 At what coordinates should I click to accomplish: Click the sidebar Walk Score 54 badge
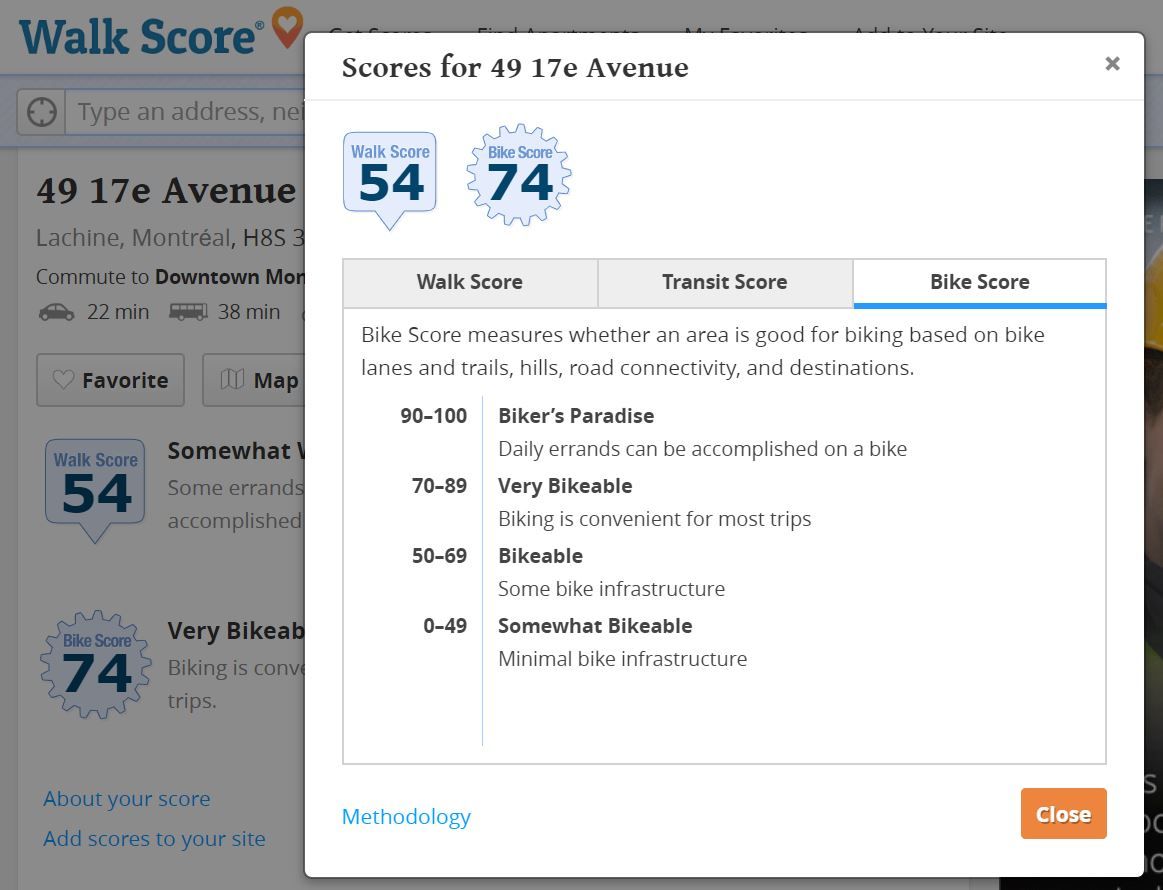click(x=95, y=488)
